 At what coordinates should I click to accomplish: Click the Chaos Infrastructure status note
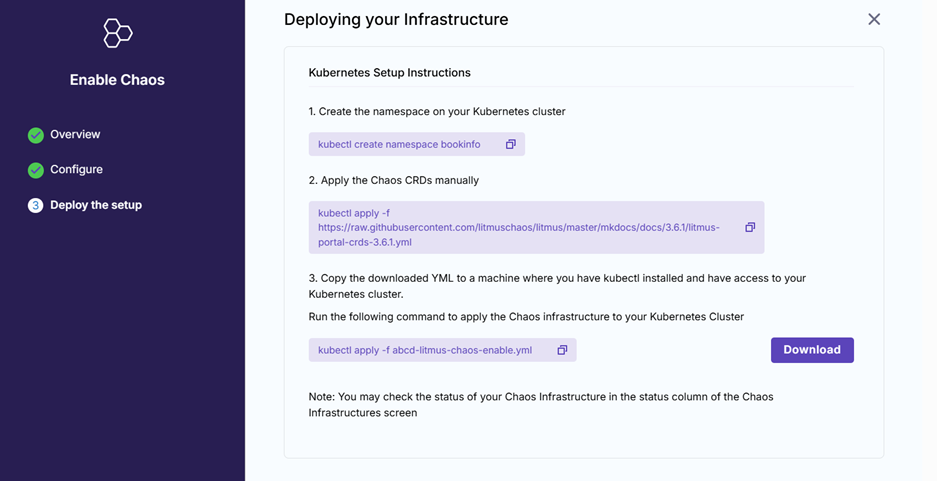540,404
